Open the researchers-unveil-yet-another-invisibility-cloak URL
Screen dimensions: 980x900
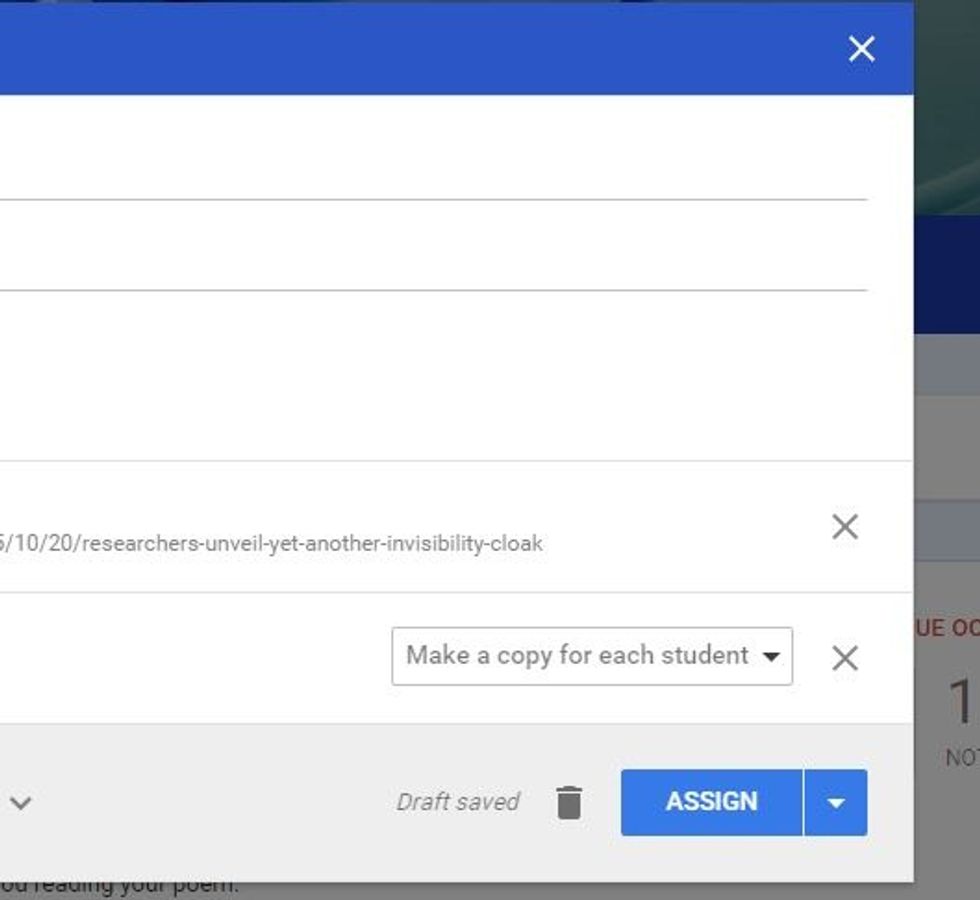pyautogui.click(x=271, y=544)
